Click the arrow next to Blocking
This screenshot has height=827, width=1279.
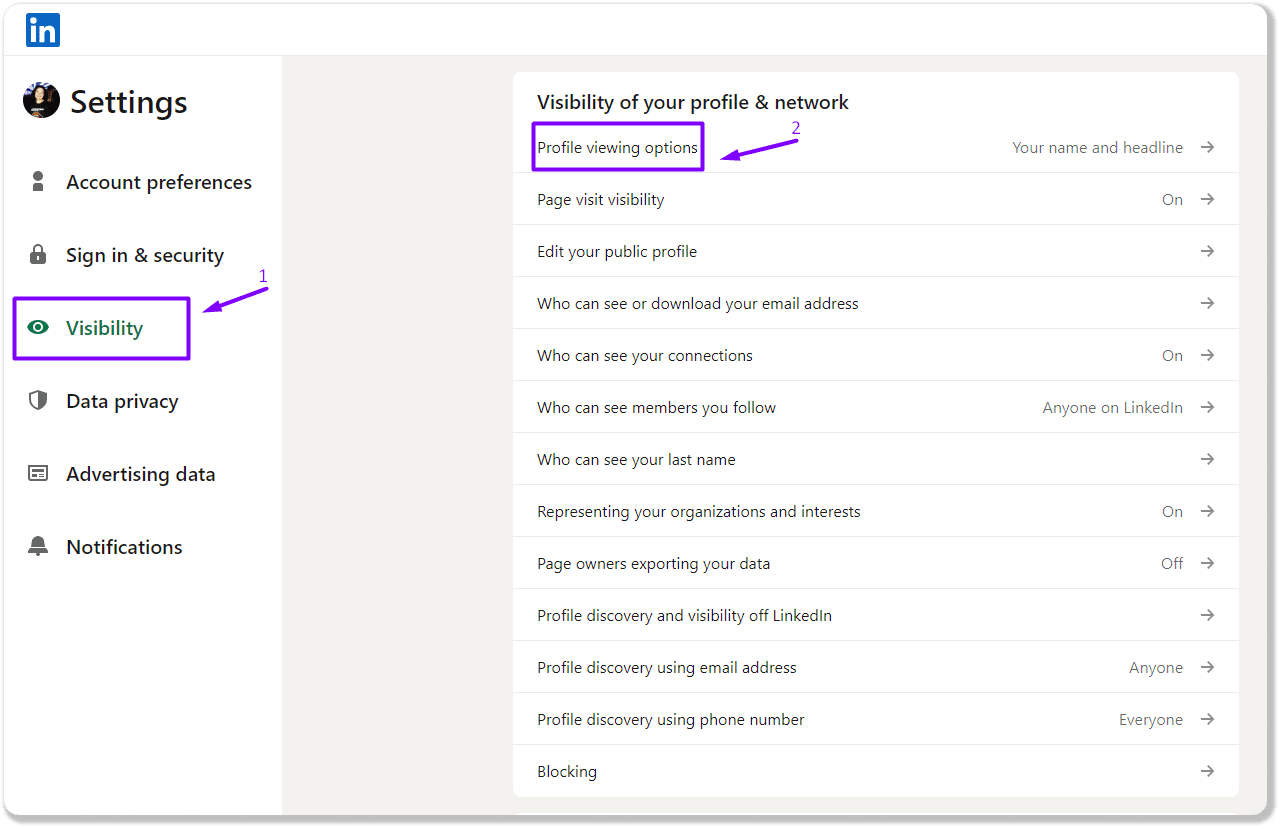(x=1207, y=771)
